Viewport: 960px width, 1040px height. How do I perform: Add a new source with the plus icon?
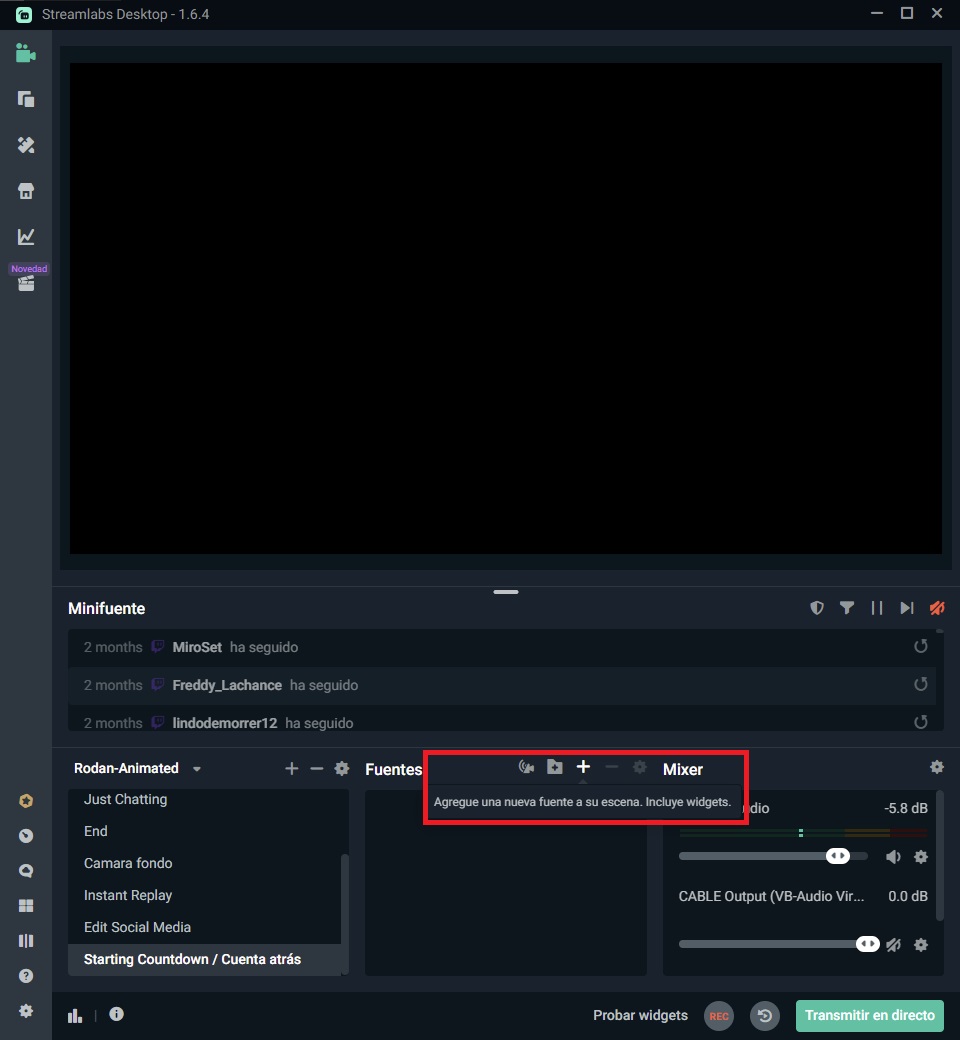point(583,767)
